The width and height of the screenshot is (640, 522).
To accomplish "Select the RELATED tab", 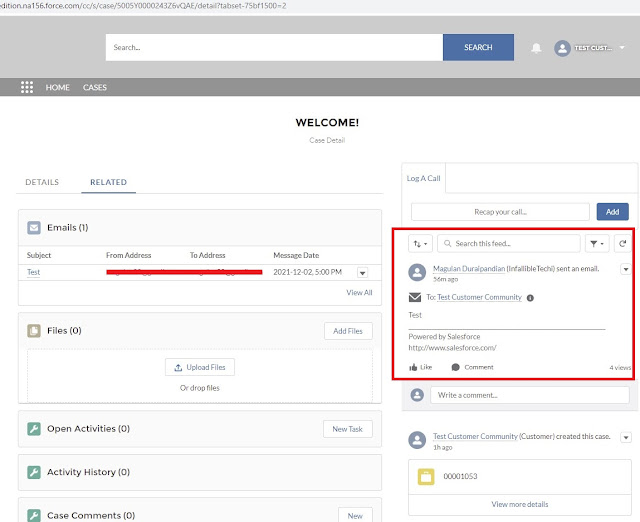I will (x=109, y=182).
